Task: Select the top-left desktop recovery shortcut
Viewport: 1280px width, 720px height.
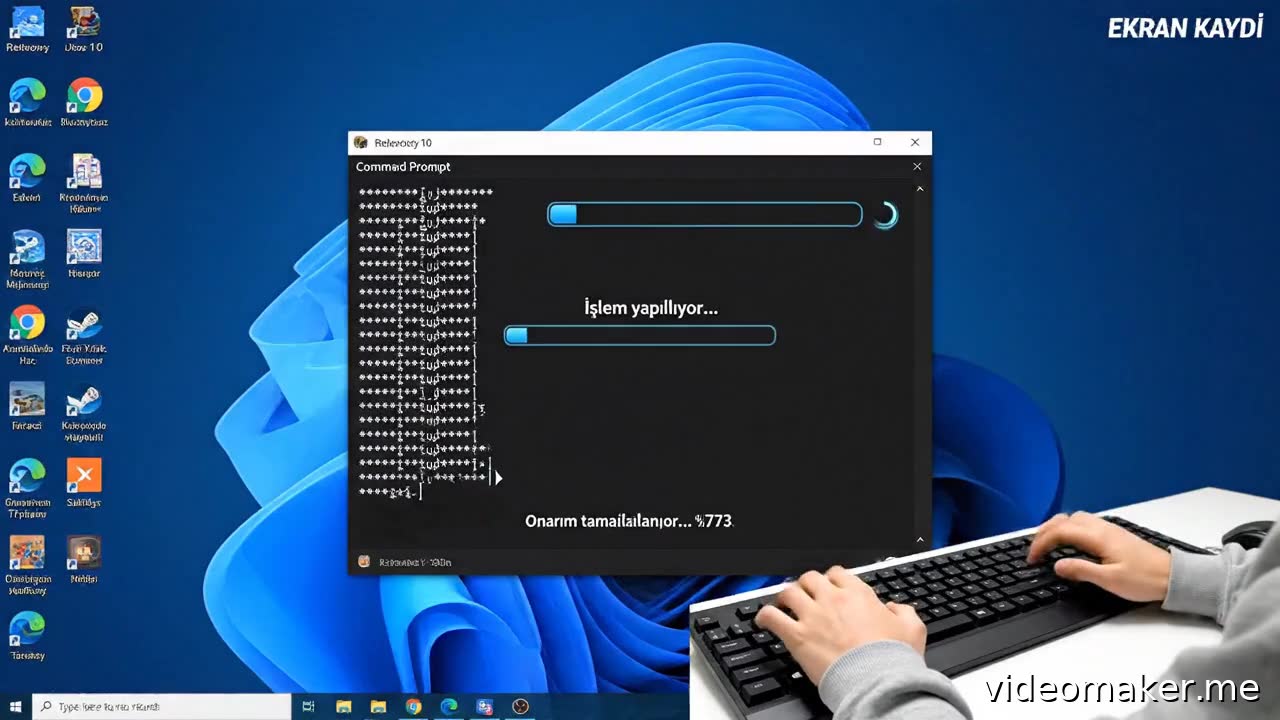Action: coord(27,22)
